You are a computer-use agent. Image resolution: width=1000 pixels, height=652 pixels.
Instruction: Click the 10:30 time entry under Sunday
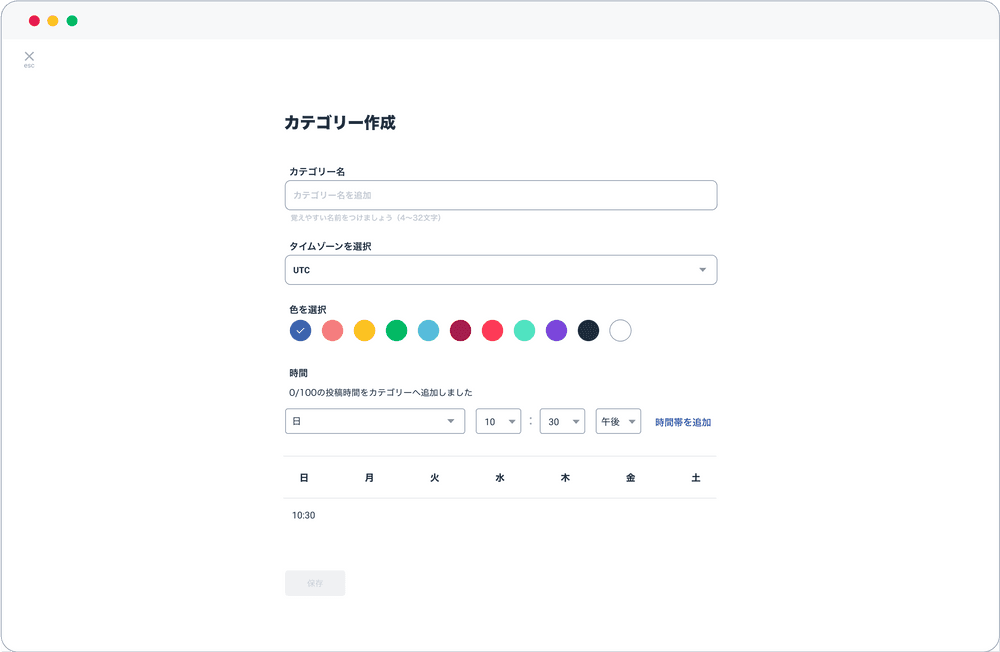click(x=304, y=516)
